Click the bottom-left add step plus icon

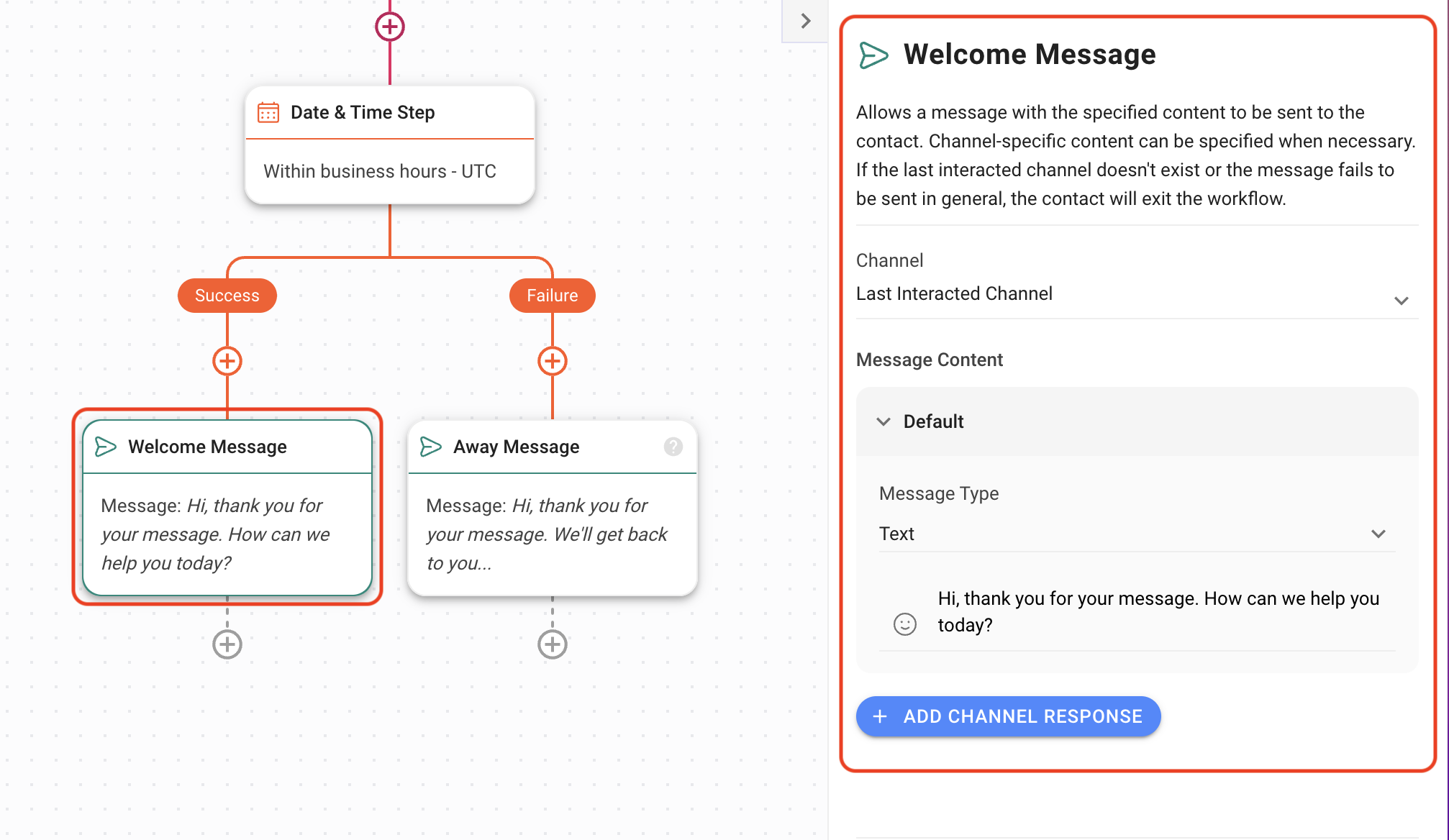(x=227, y=644)
